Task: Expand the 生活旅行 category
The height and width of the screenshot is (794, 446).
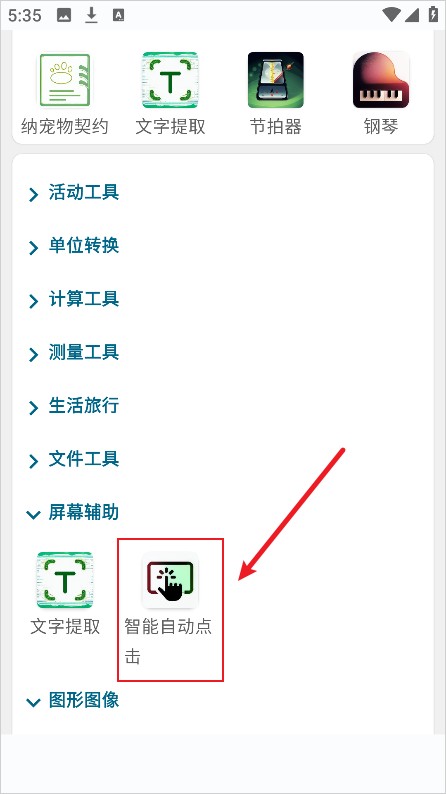Action: click(74, 406)
